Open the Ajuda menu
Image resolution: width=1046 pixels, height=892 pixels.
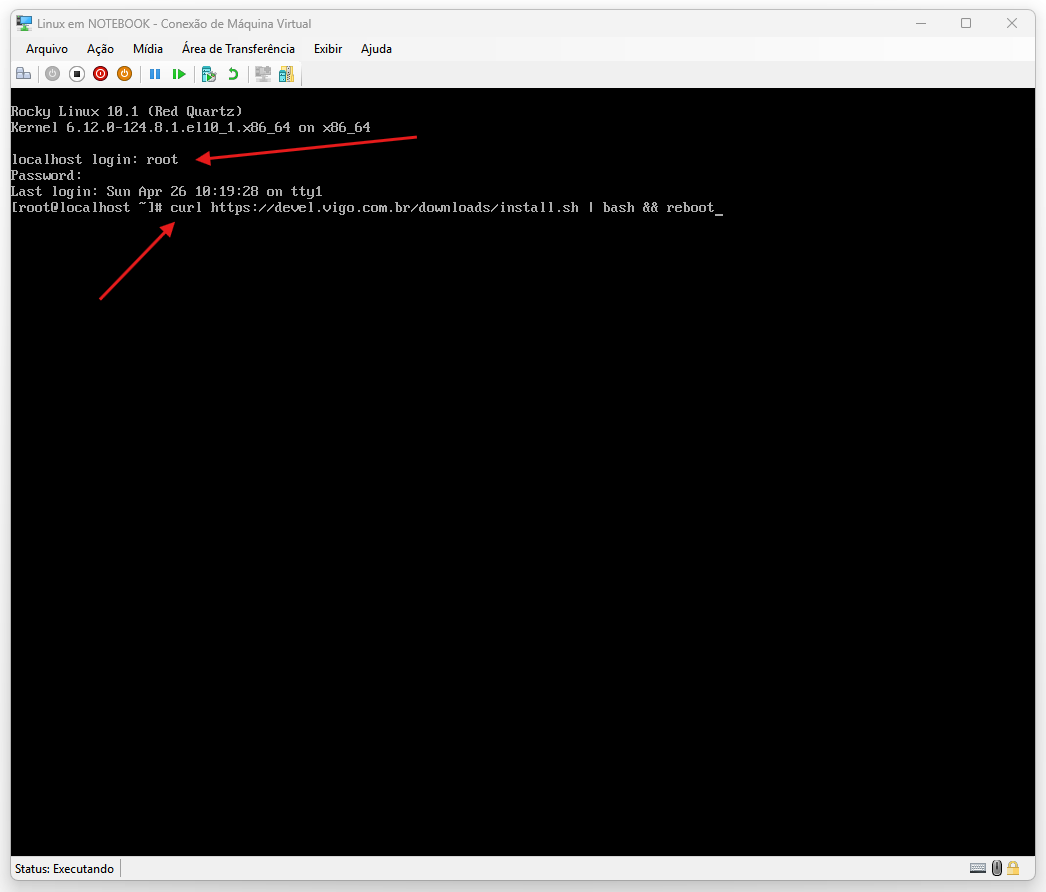click(x=376, y=49)
